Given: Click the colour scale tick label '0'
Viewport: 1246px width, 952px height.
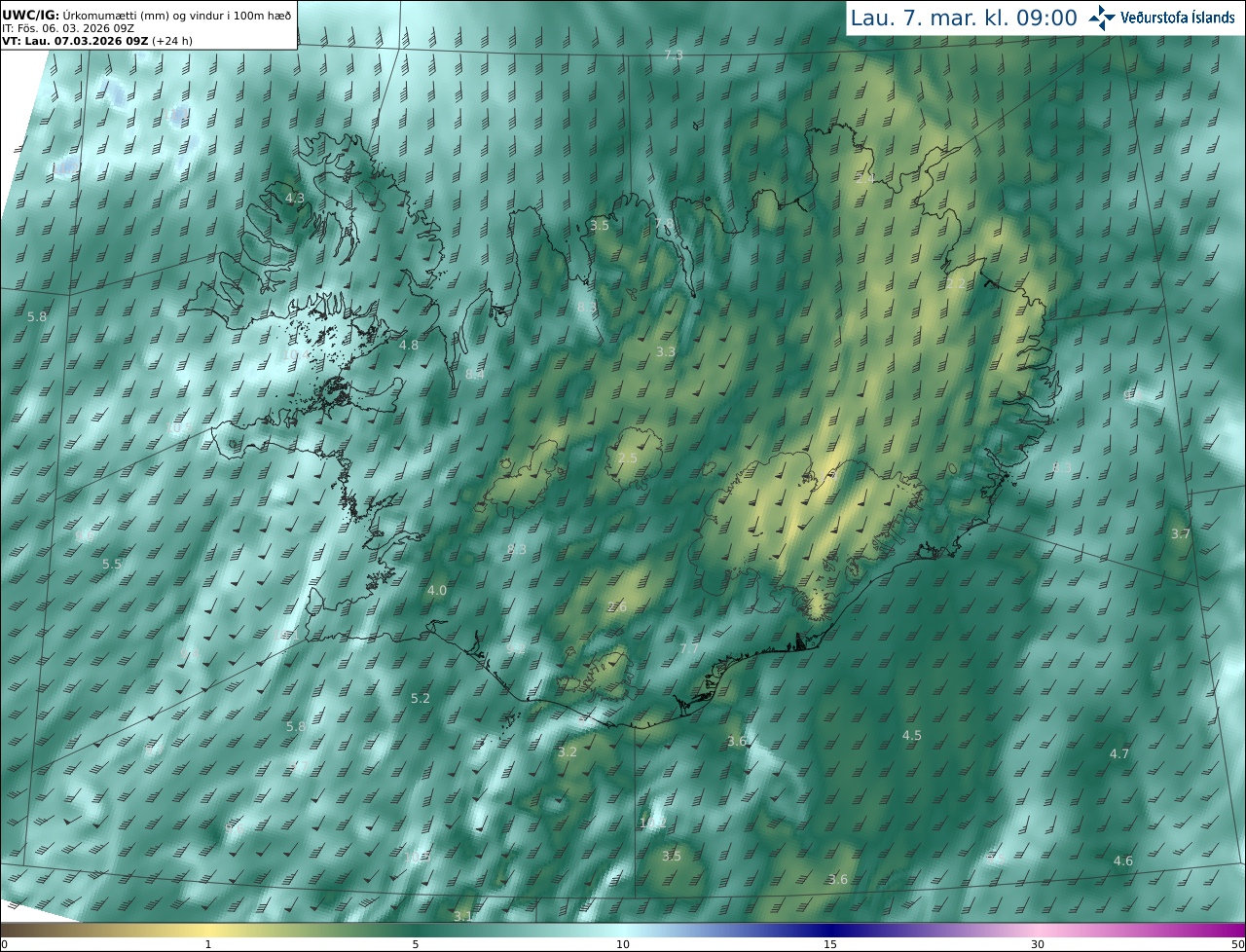Looking at the screenshot, I should click(x=4, y=944).
